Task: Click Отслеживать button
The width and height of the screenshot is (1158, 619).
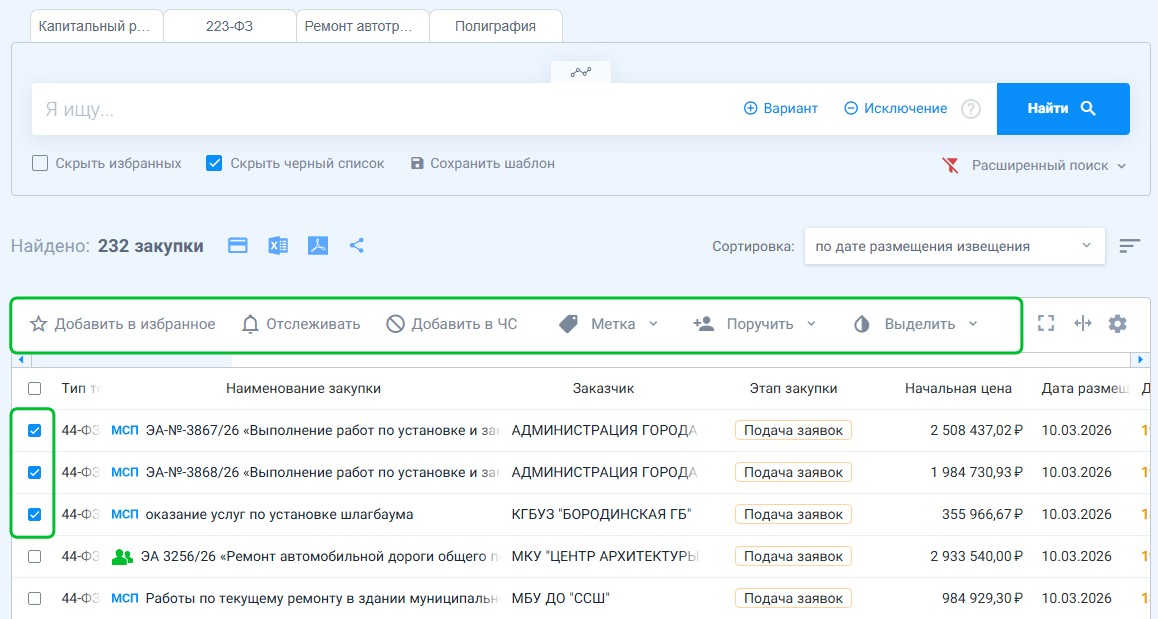Action: click(x=301, y=324)
